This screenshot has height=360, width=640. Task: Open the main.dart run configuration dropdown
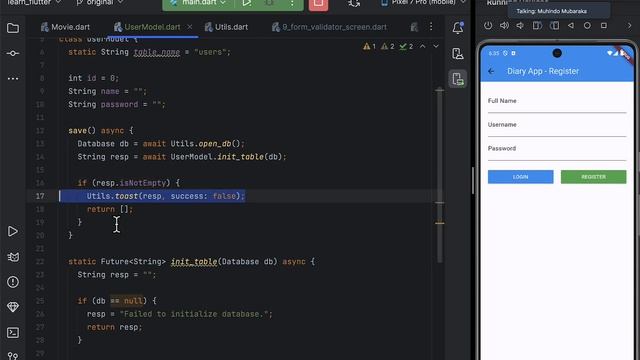(x=199, y=2)
